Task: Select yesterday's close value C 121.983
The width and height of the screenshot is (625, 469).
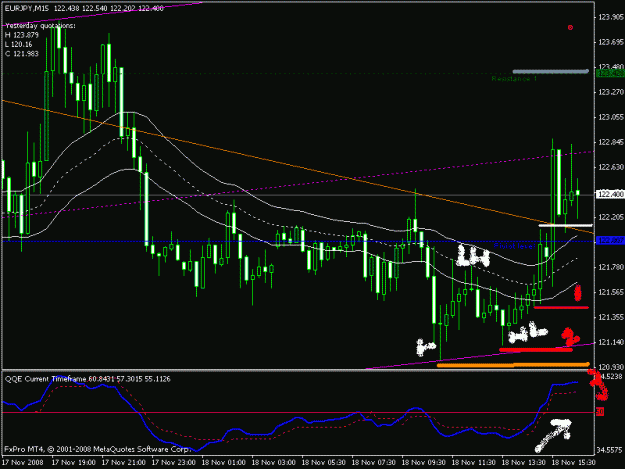Action: coord(22,53)
